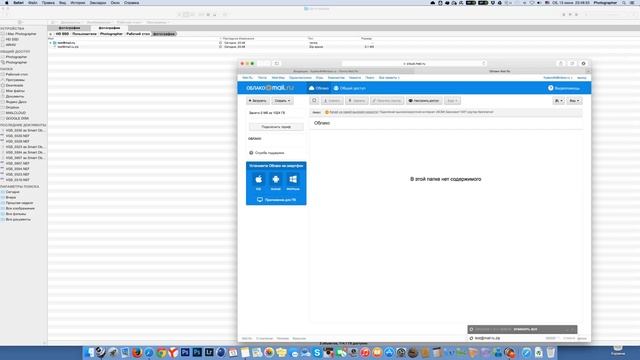Click the Safari extension gear icon

(583, 64)
